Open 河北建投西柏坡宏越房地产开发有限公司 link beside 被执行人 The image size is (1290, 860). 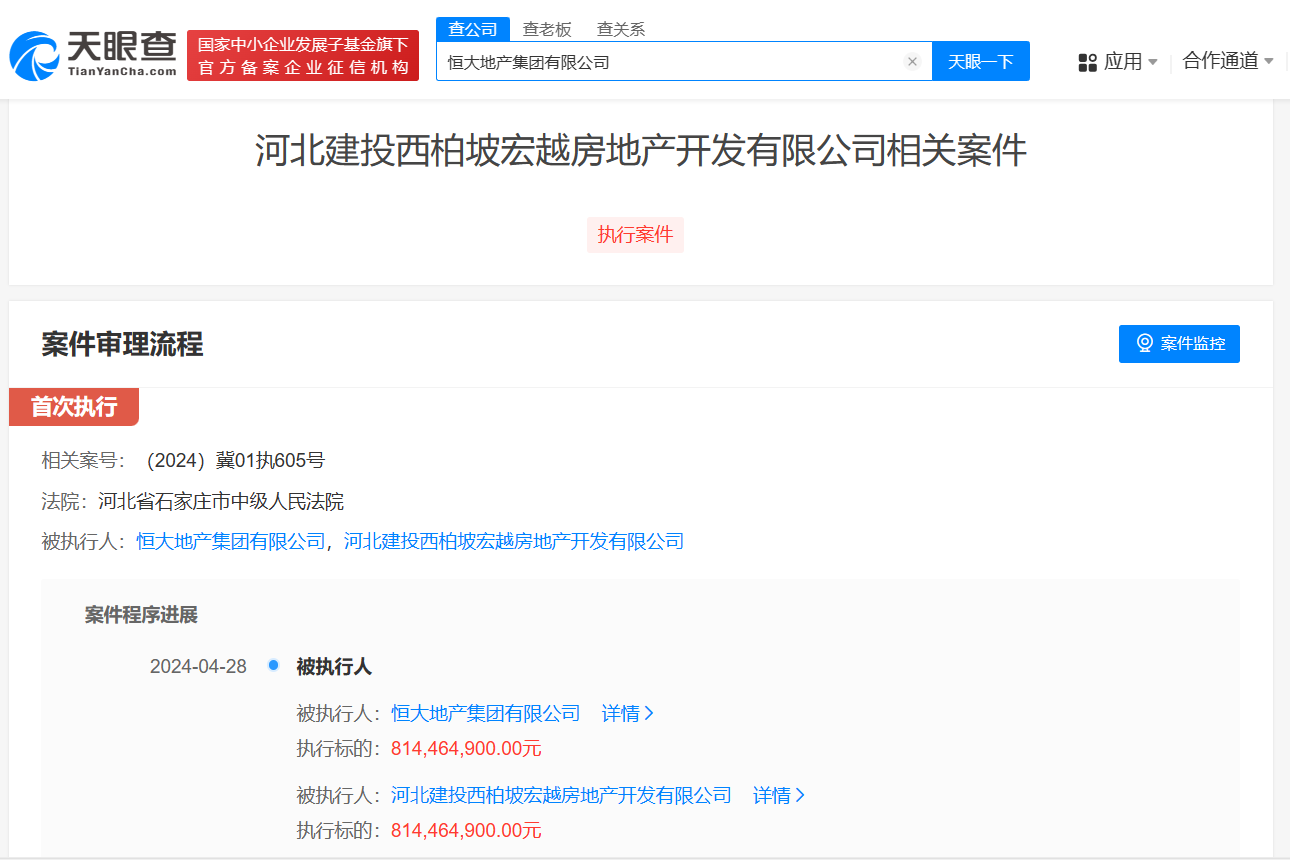click(514, 542)
